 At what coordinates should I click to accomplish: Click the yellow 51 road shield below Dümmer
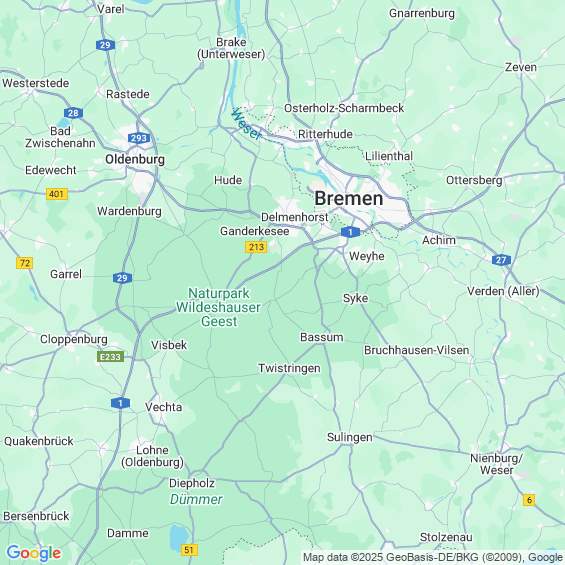pyautogui.click(x=189, y=550)
